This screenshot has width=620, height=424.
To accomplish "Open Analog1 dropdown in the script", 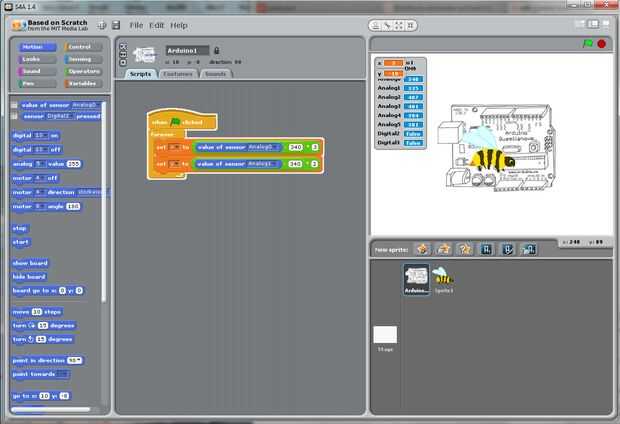I will [264, 164].
